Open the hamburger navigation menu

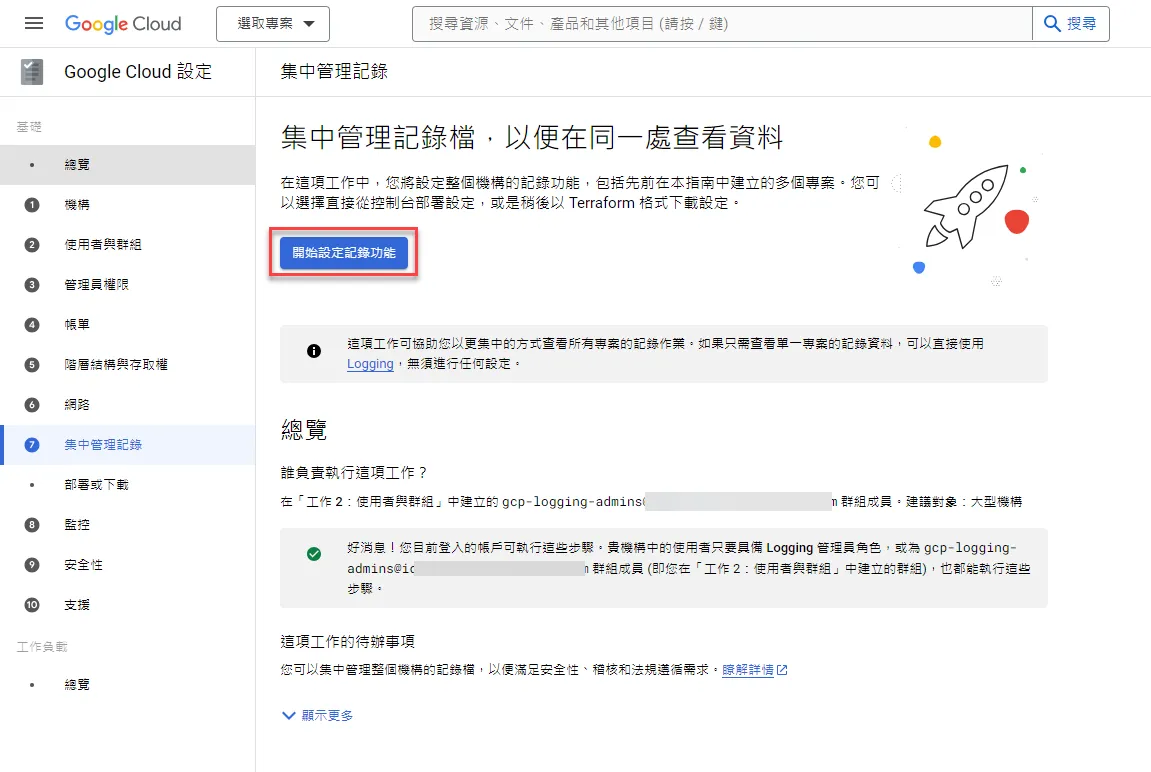34,23
